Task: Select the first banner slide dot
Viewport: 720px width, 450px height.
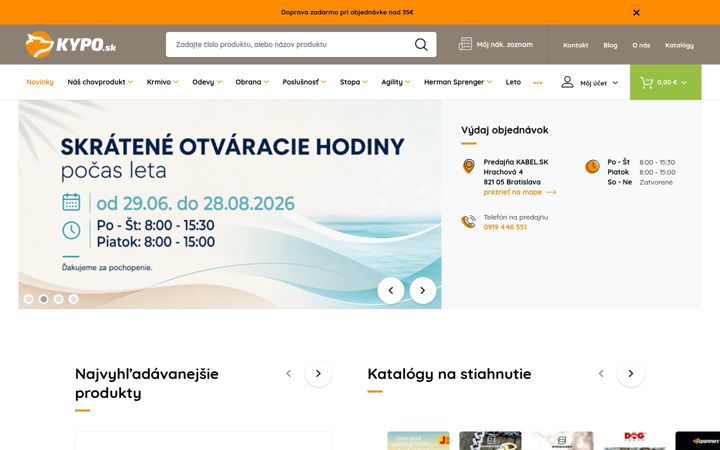Action: [28, 299]
